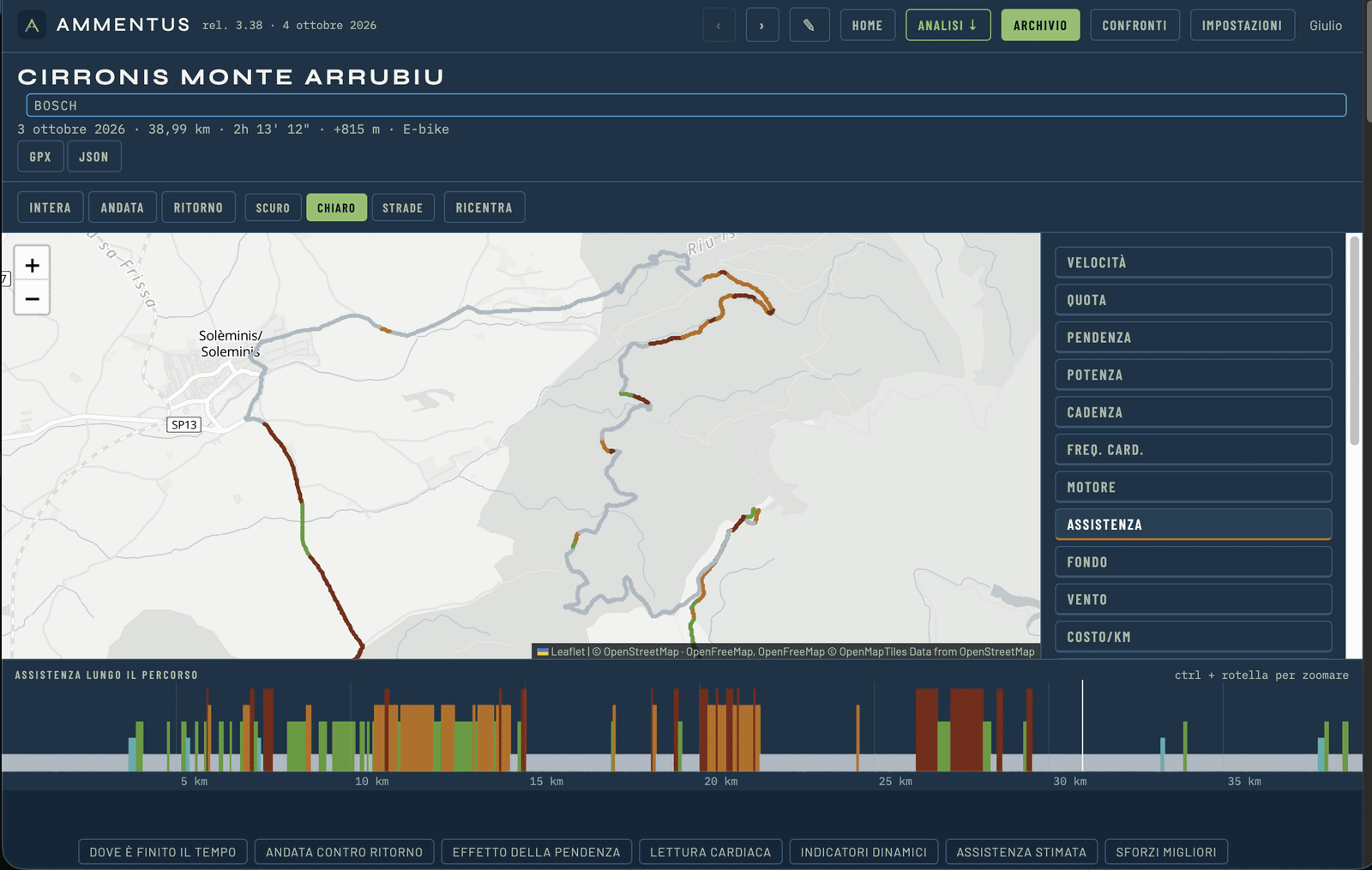
Task: Open the Archivio tab
Action: coord(1040,25)
